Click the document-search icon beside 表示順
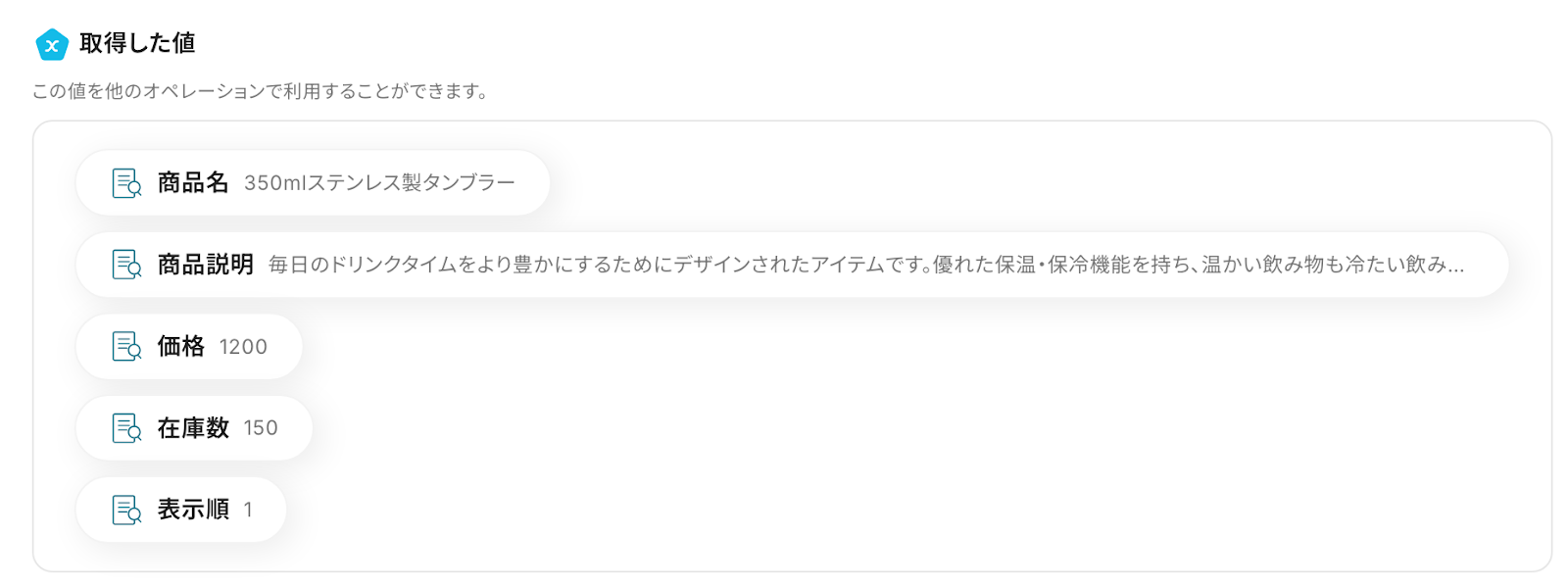The image size is (1568, 586). (126, 510)
